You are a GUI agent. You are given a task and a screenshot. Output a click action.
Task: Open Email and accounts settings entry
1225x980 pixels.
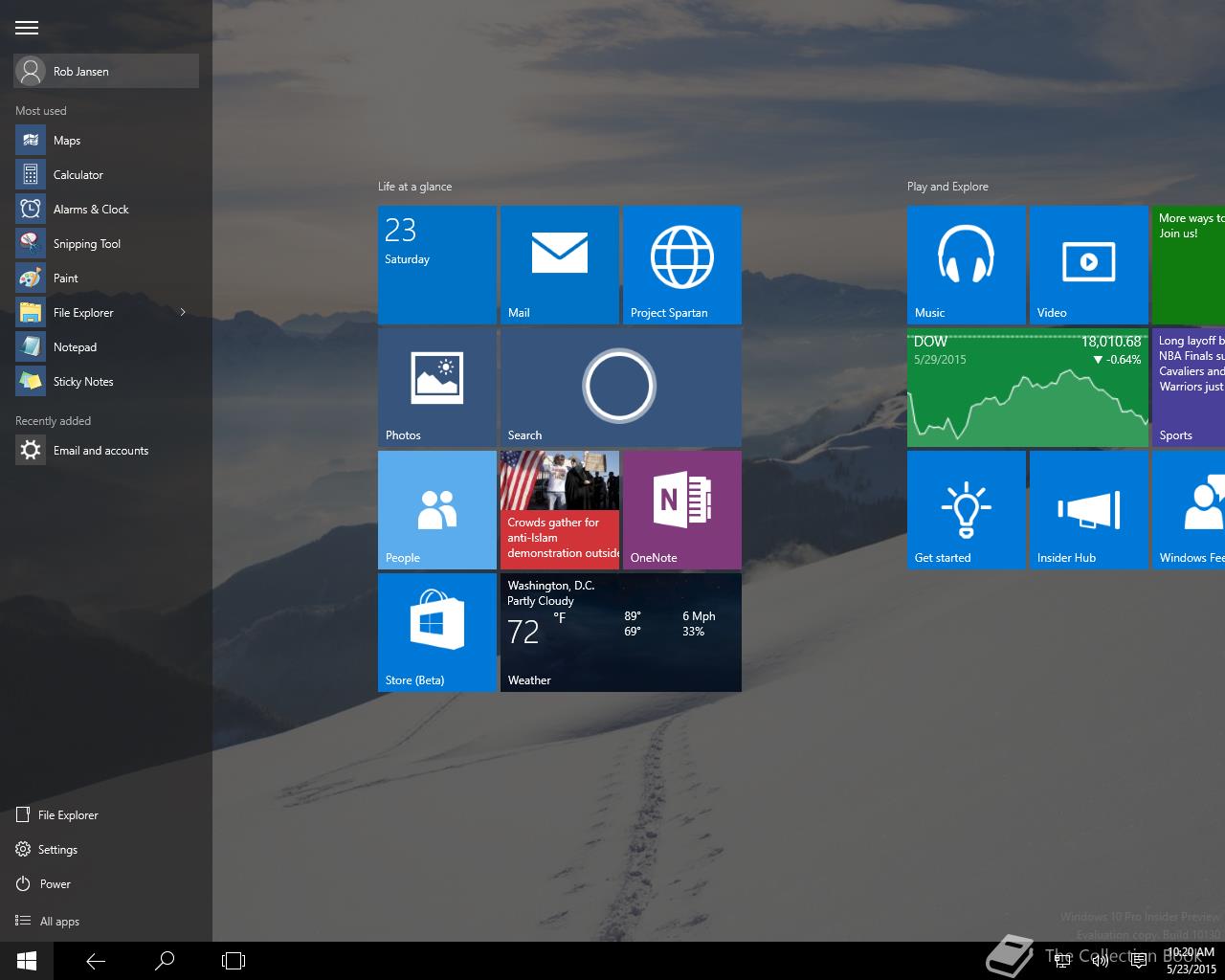click(x=106, y=451)
